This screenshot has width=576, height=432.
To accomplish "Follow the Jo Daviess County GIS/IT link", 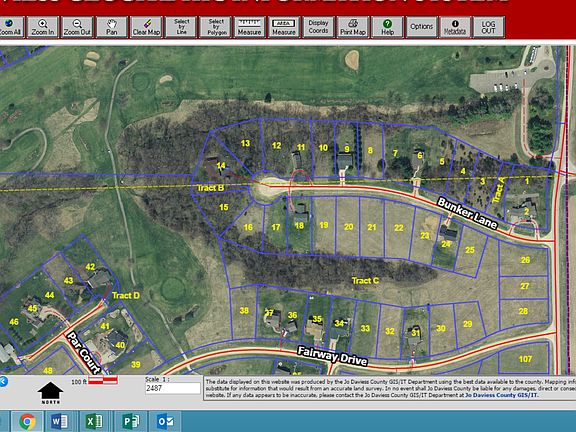I will [501, 395].
